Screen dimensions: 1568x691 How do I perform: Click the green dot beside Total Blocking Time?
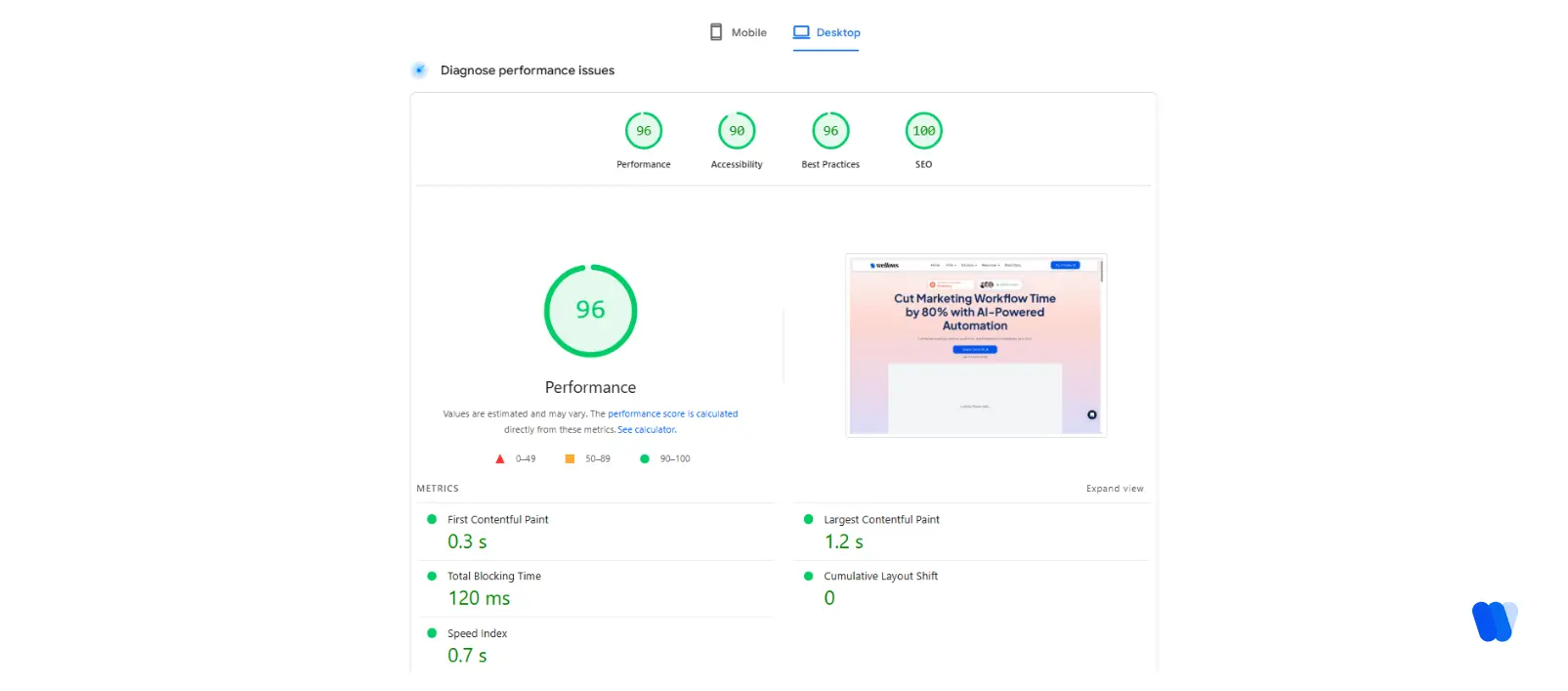coord(432,576)
